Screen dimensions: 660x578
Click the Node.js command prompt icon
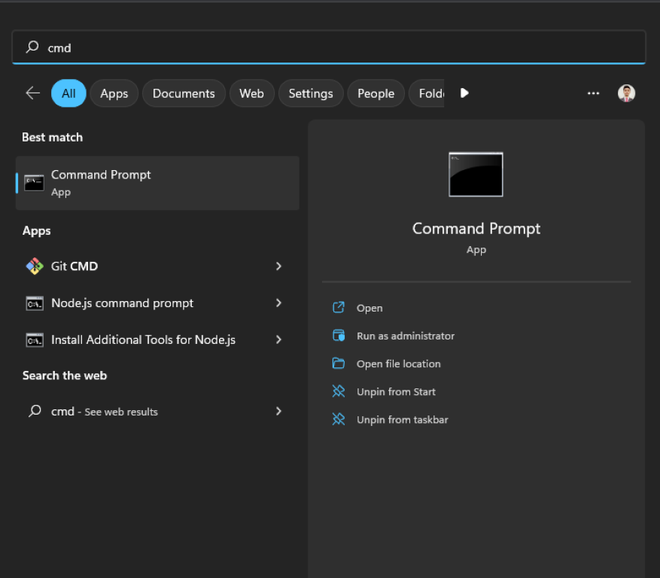pyautogui.click(x=34, y=303)
